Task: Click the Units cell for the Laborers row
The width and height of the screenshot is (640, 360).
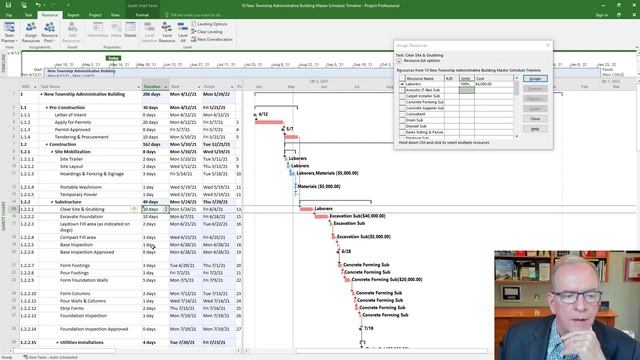Action: click(x=467, y=84)
